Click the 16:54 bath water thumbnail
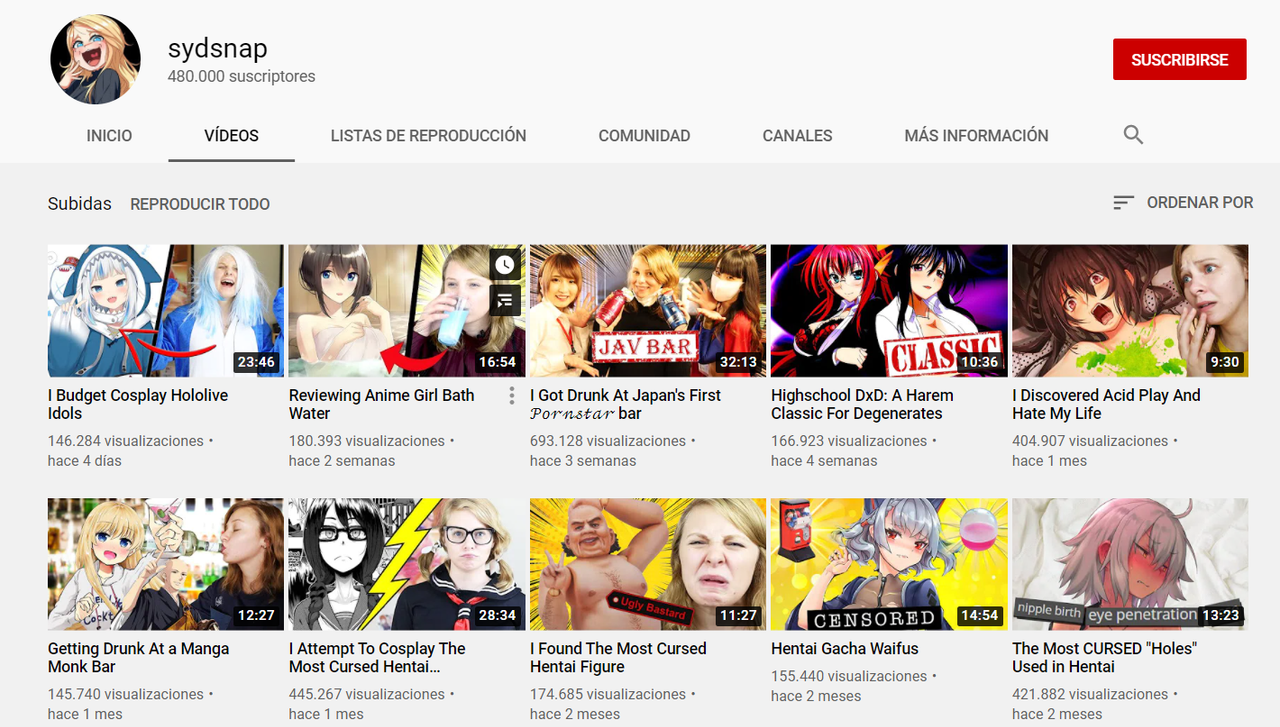The image size is (1280, 727). point(407,311)
